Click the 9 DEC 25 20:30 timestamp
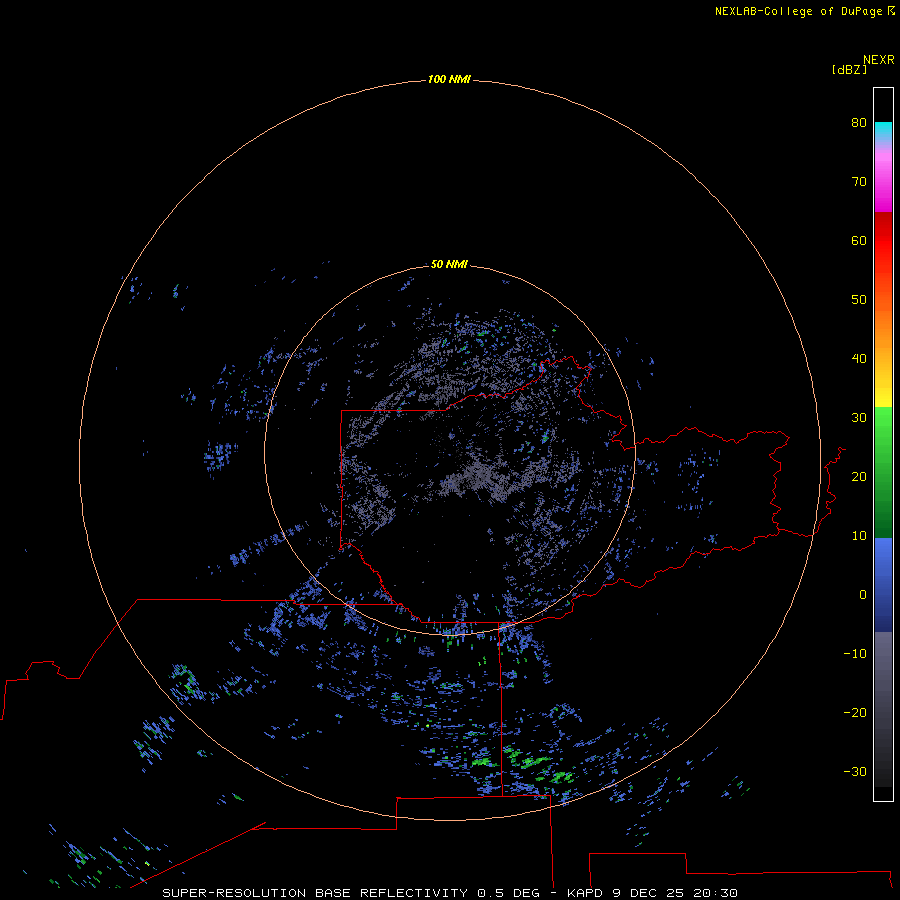 tap(674, 893)
